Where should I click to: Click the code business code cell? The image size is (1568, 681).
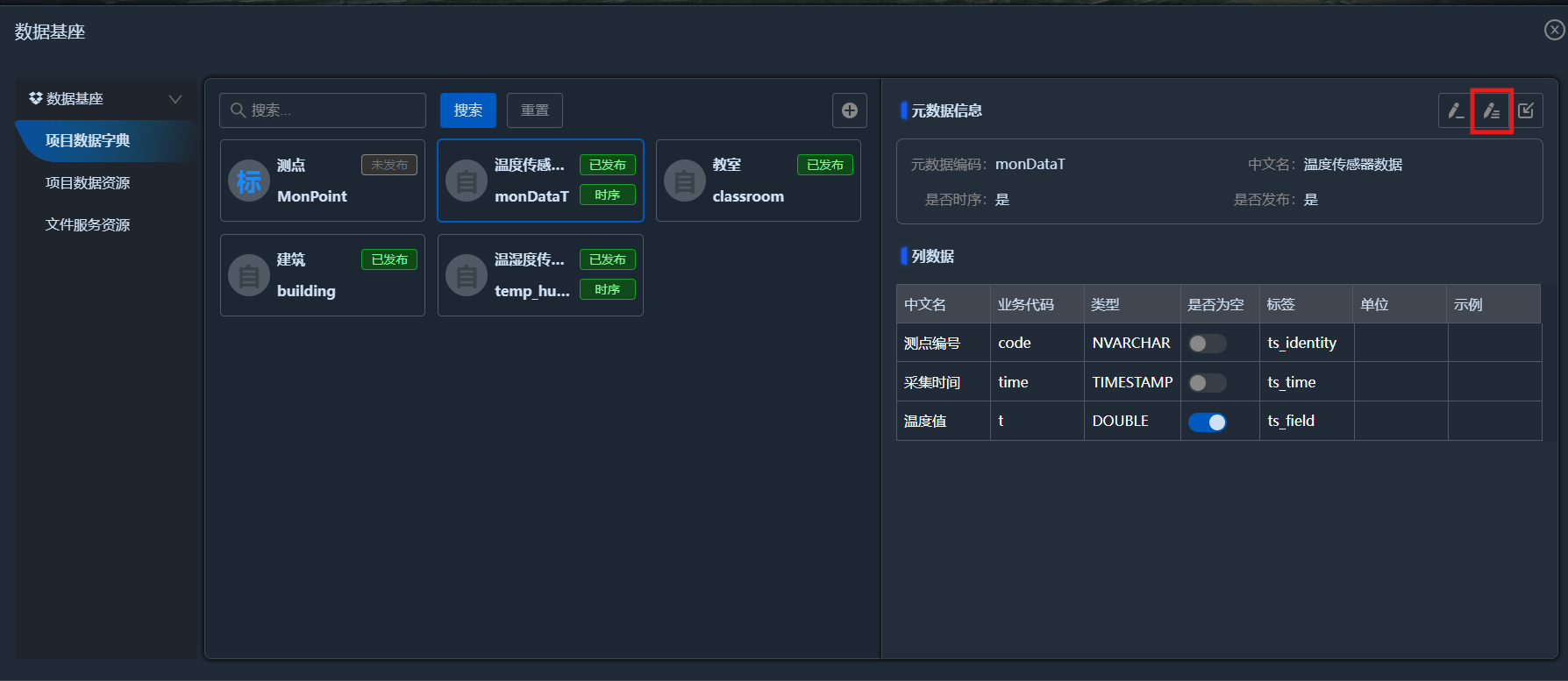(x=1037, y=343)
